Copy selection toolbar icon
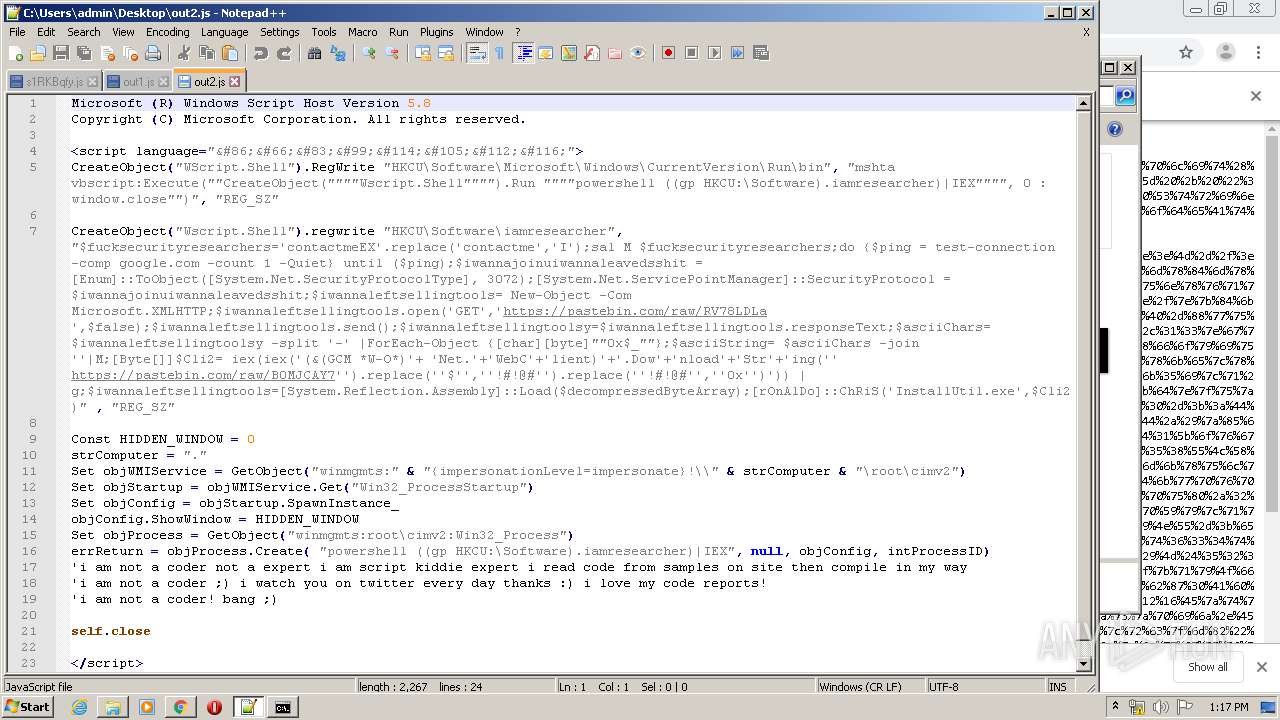1280x720 pixels. (x=207, y=53)
